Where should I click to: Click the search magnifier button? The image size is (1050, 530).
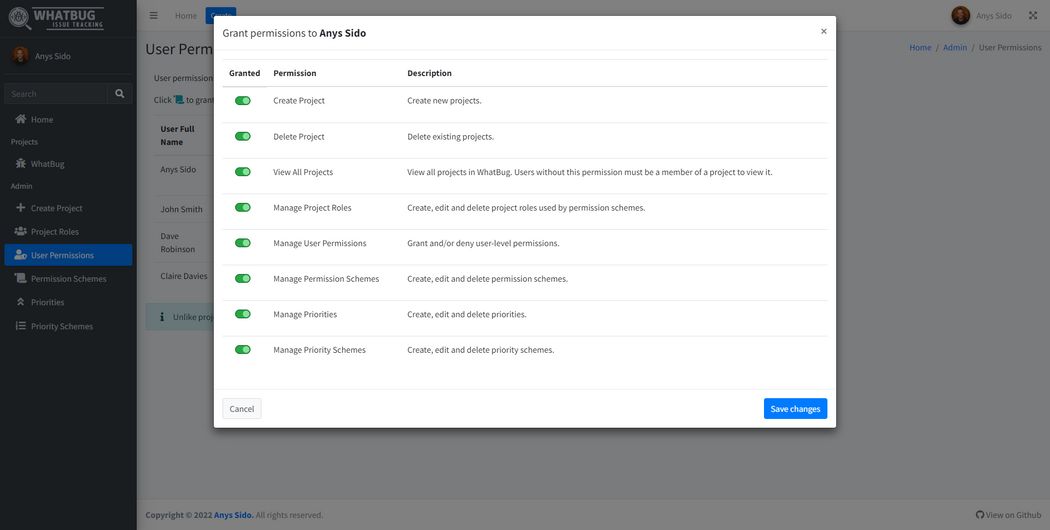120,93
